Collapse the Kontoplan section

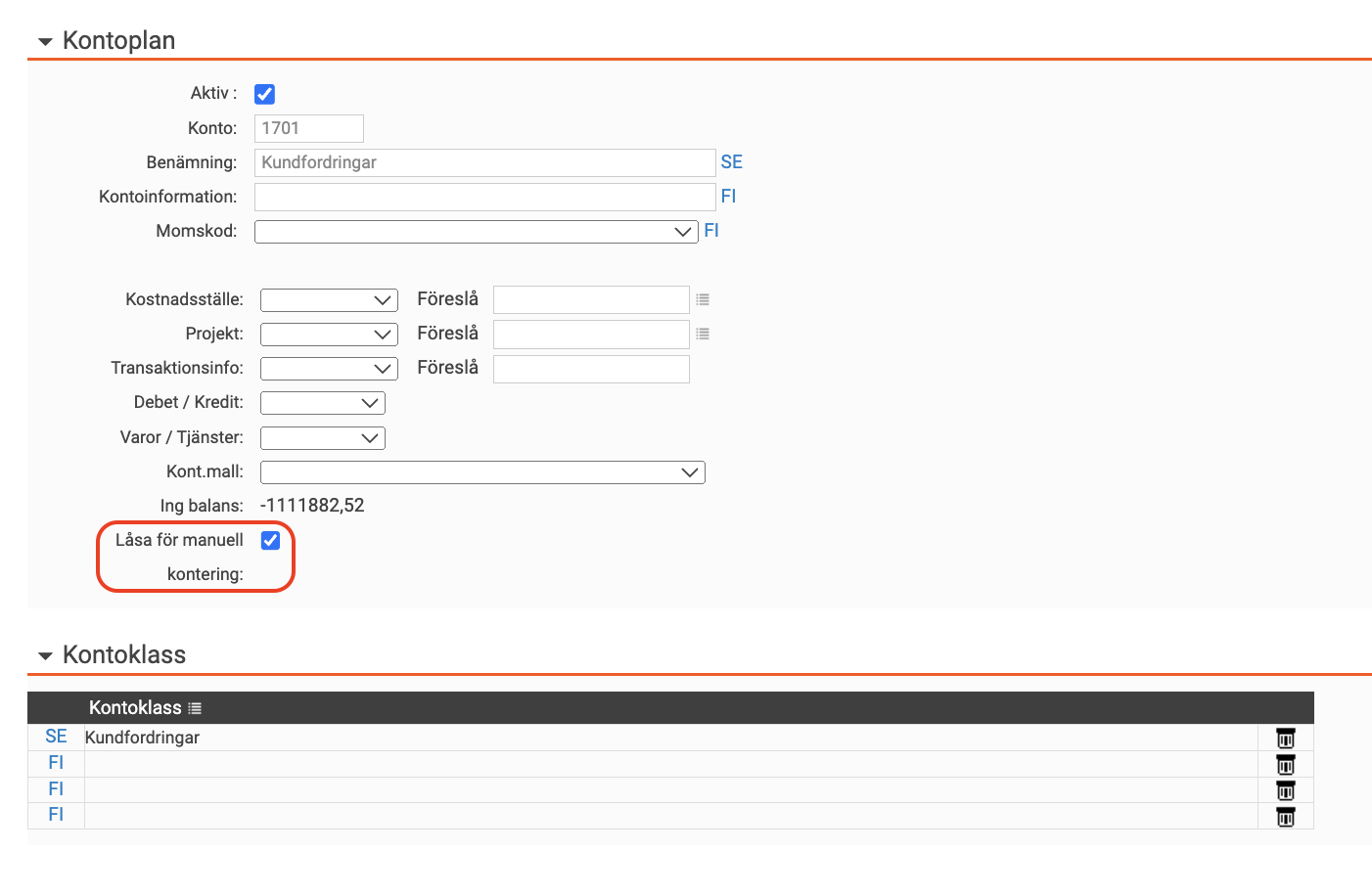pyautogui.click(x=45, y=42)
